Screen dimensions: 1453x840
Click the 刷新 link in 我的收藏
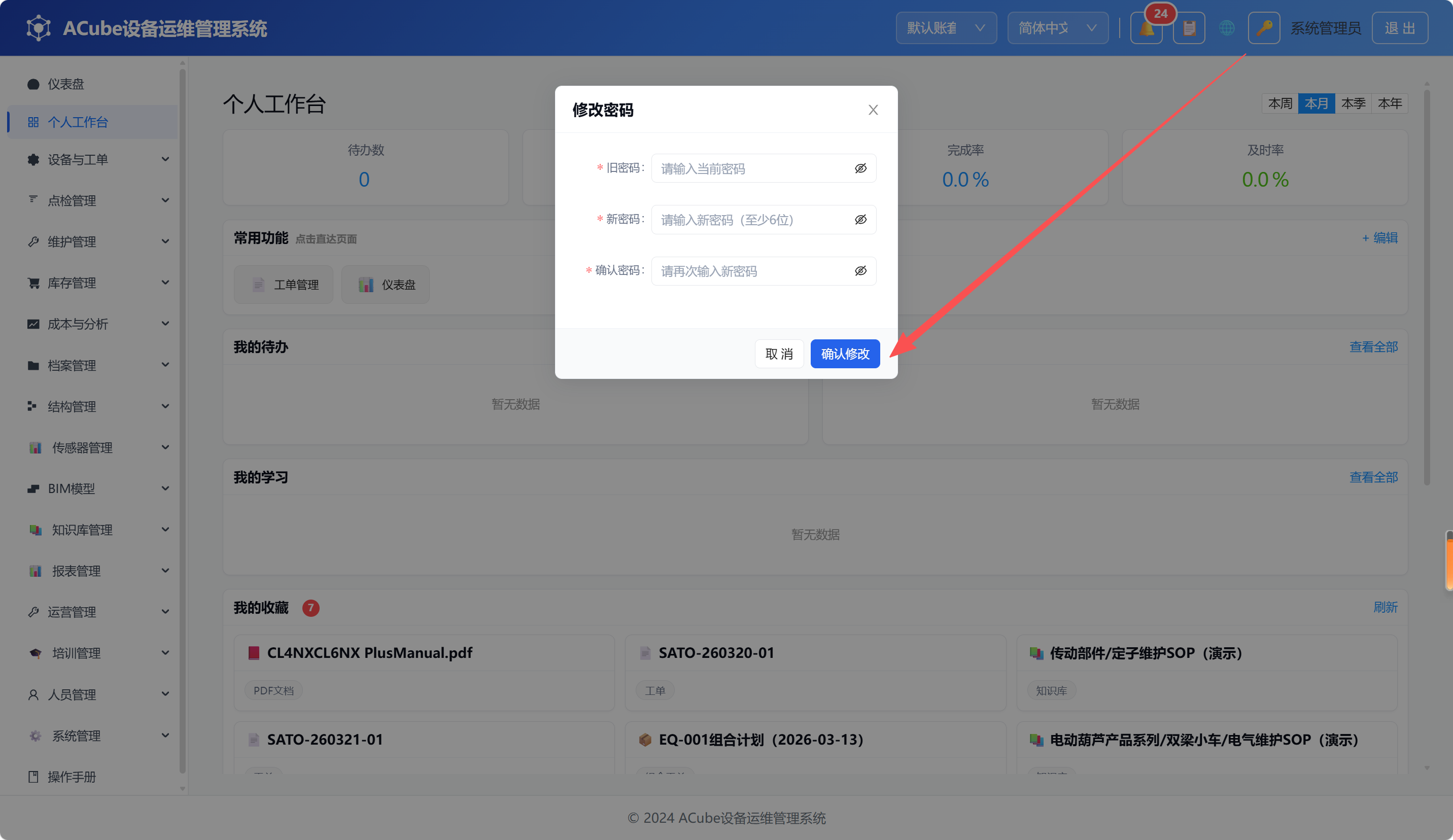1385,607
